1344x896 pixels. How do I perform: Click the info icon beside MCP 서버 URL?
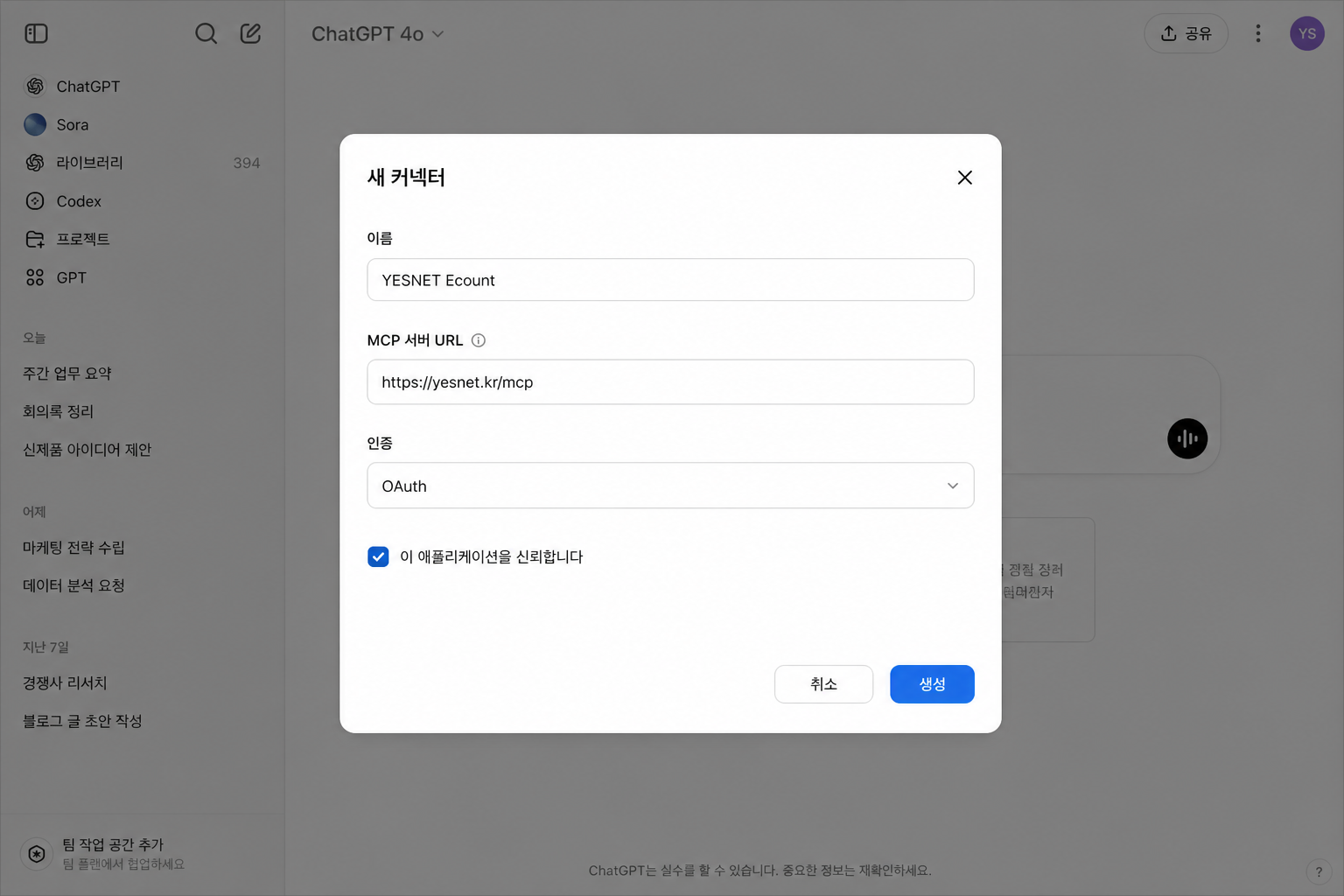pos(479,340)
